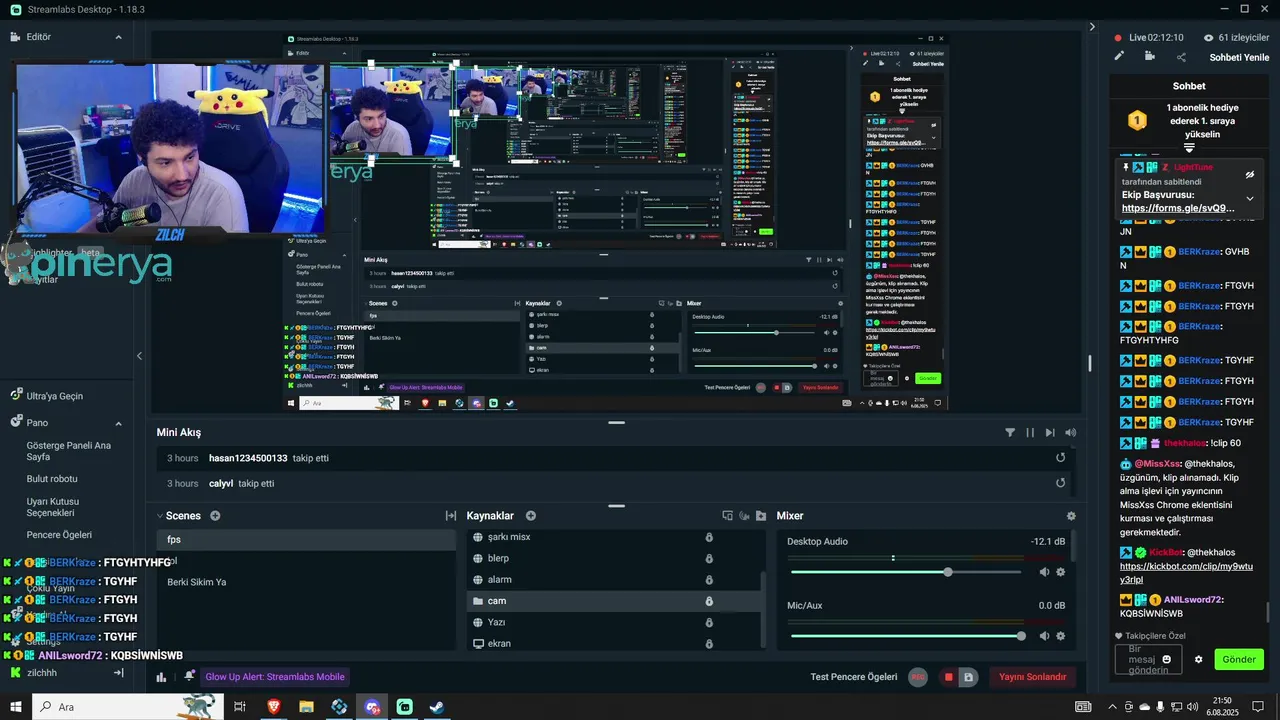Screen dimensions: 1280x720
Task: Open Pencere Öğeleri in sidebar
Action: tap(59, 535)
